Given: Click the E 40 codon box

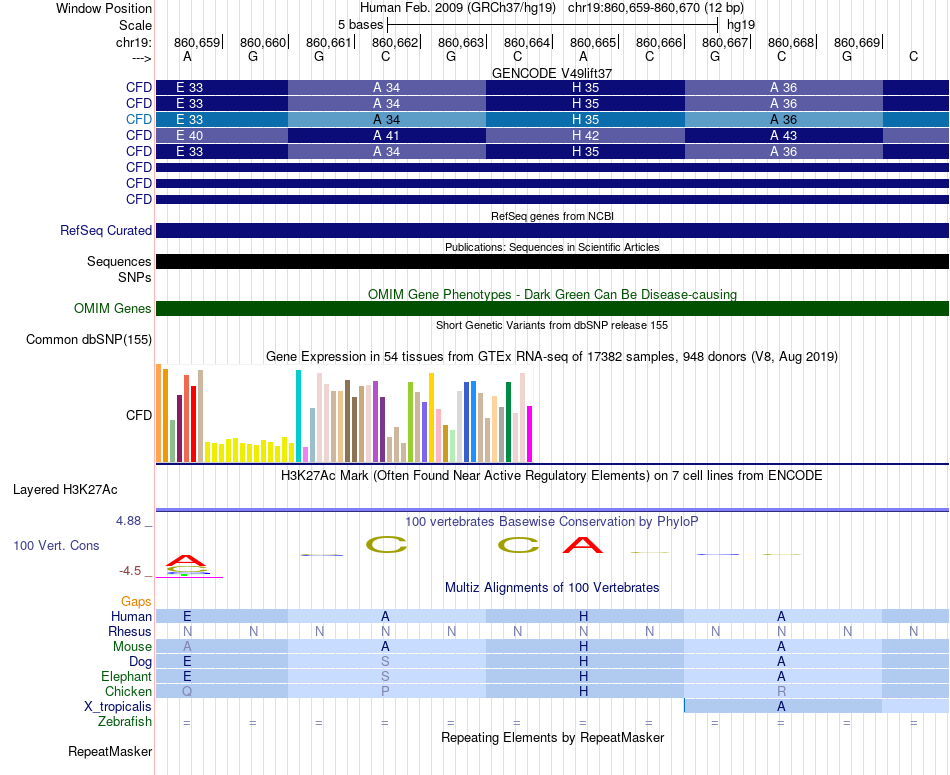Looking at the screenshot, I should (222, 135).
